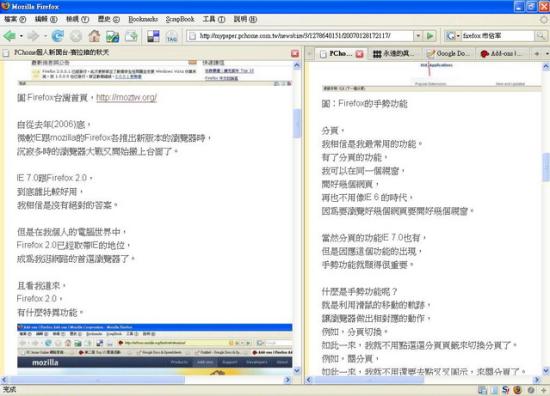Click the left pane horizontal scrollbar thumb
The height and width of the screenshot is (396, 550).
[97, 380]
